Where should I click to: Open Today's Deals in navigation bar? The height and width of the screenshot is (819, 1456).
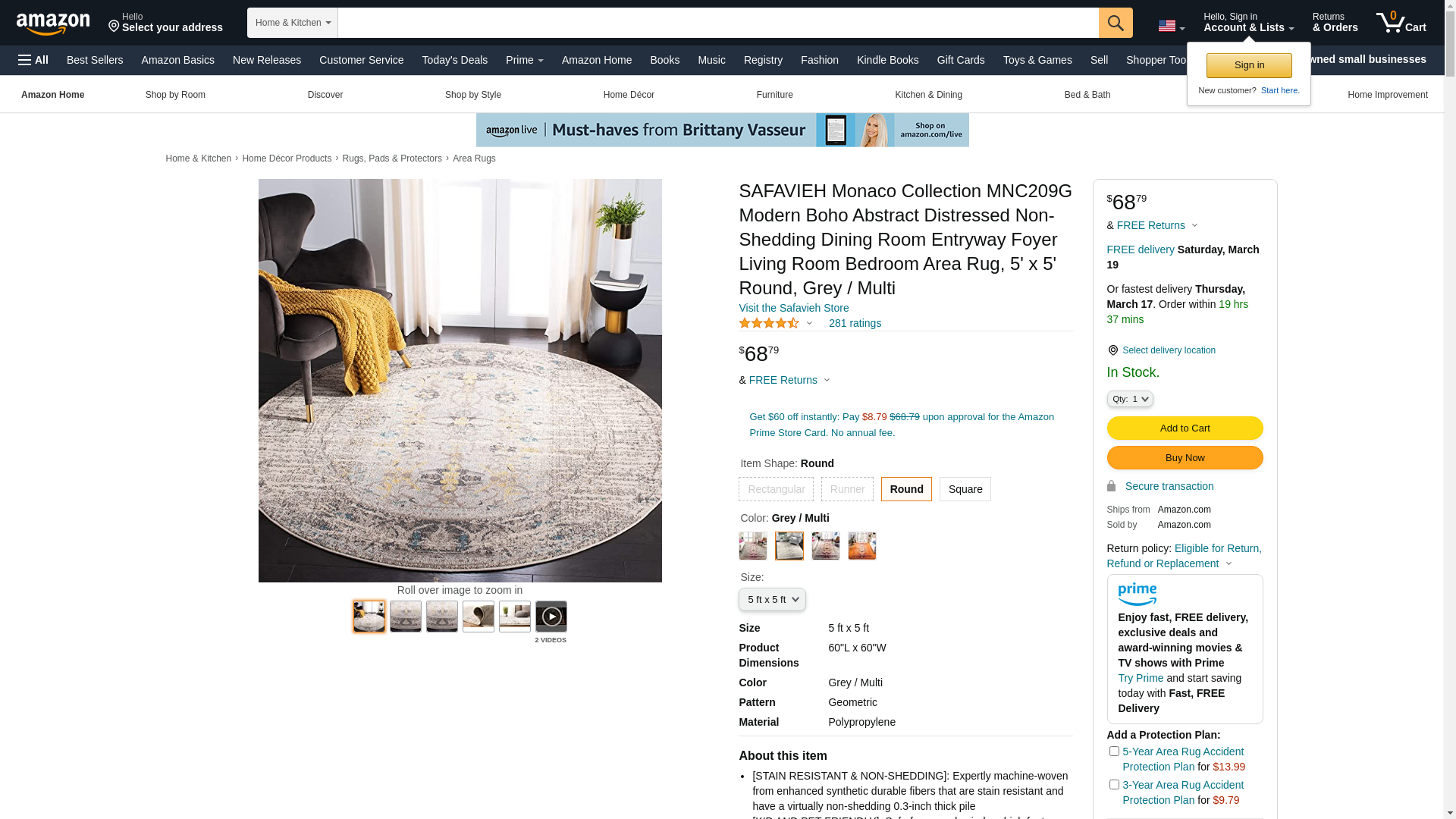pyautogui.click(x=455, y=60)
